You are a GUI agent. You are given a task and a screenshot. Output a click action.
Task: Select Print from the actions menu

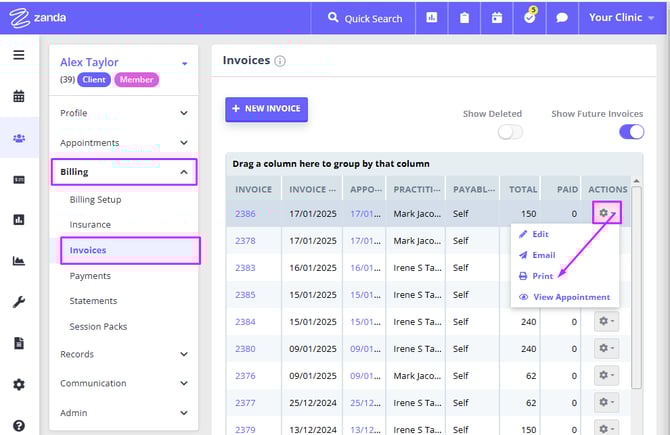pyautogui.click(x=544, y=276)
